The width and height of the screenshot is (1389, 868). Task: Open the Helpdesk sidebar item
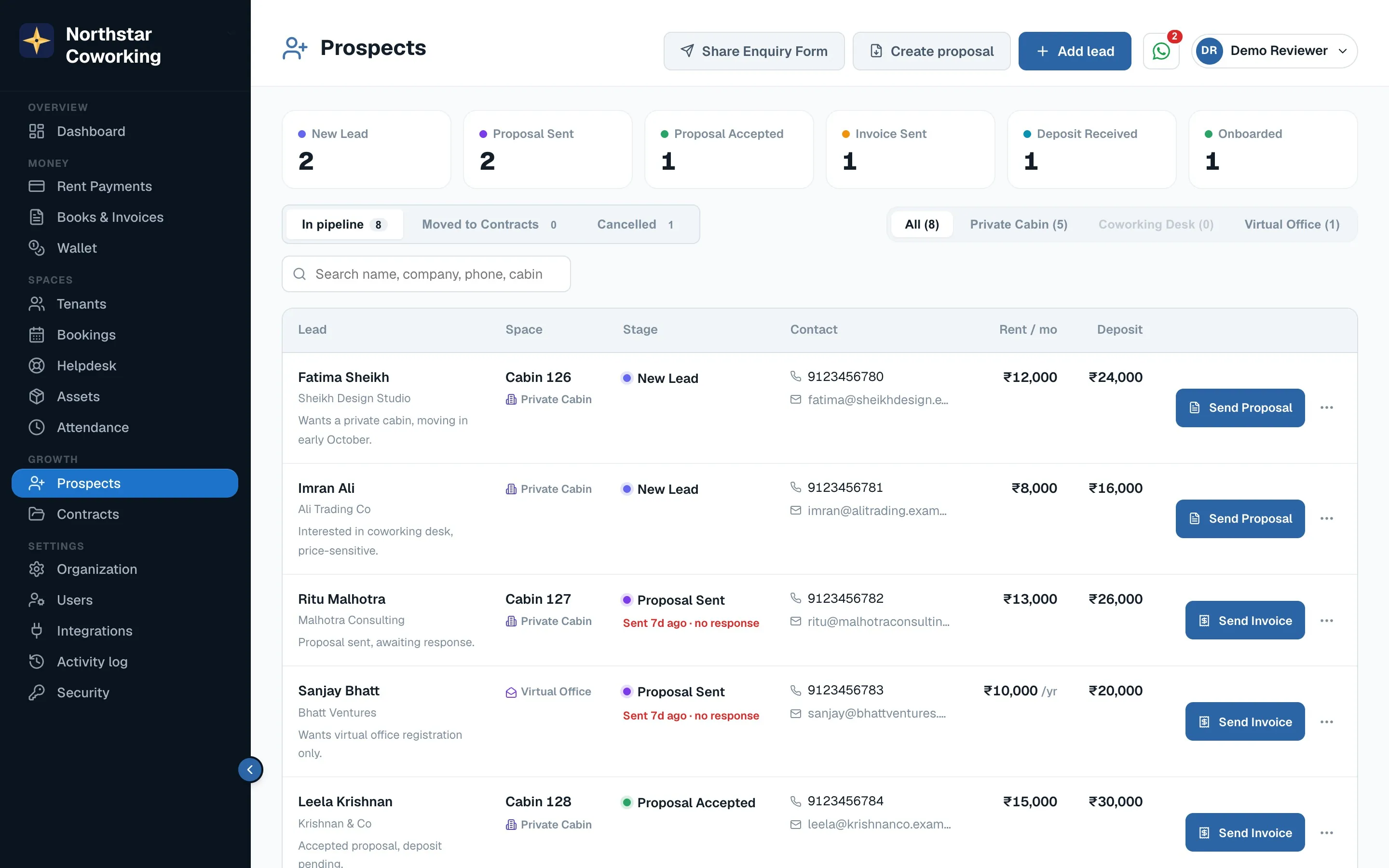coord(124,366)
